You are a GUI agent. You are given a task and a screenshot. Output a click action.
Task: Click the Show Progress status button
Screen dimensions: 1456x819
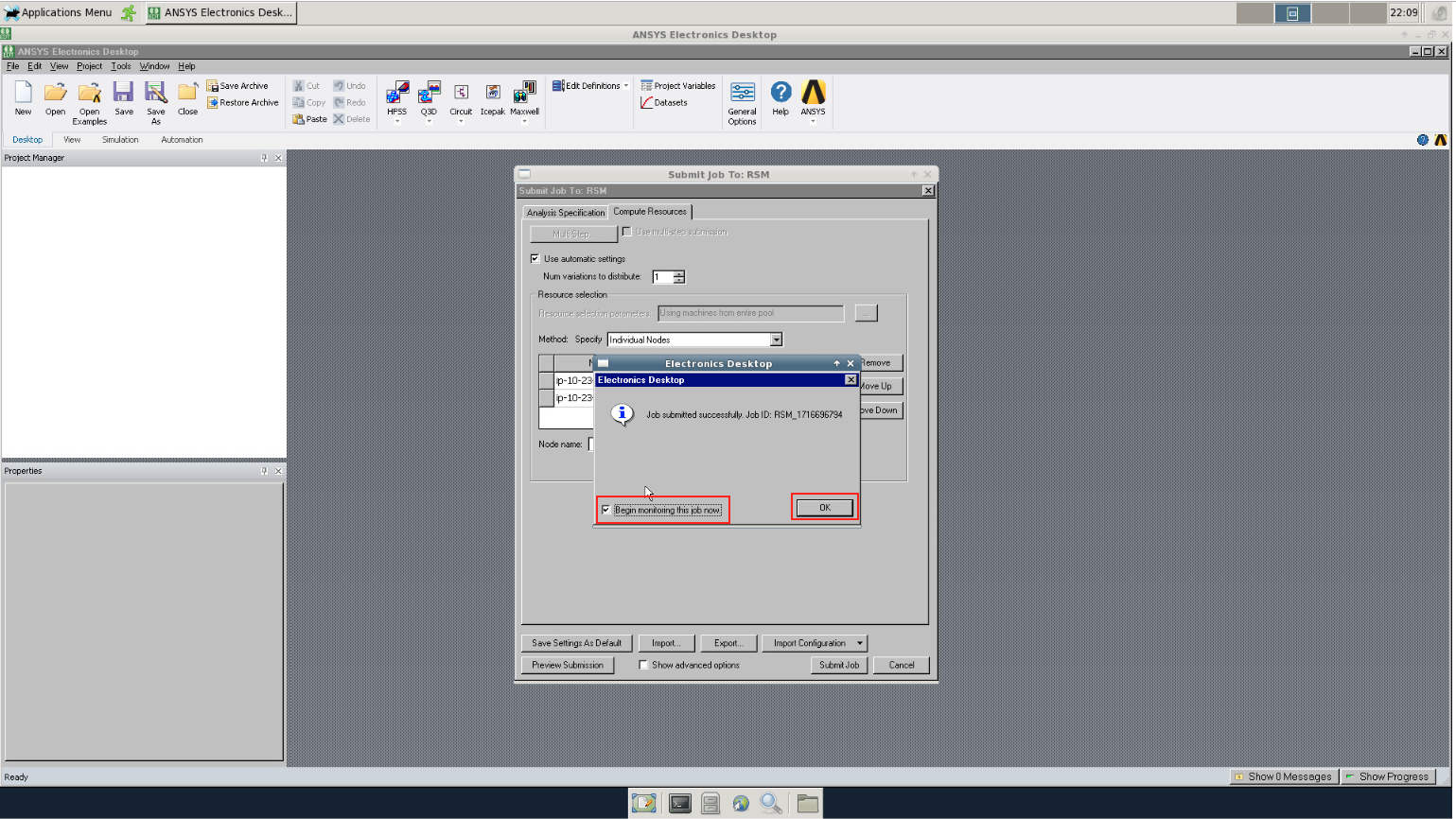1389,777
